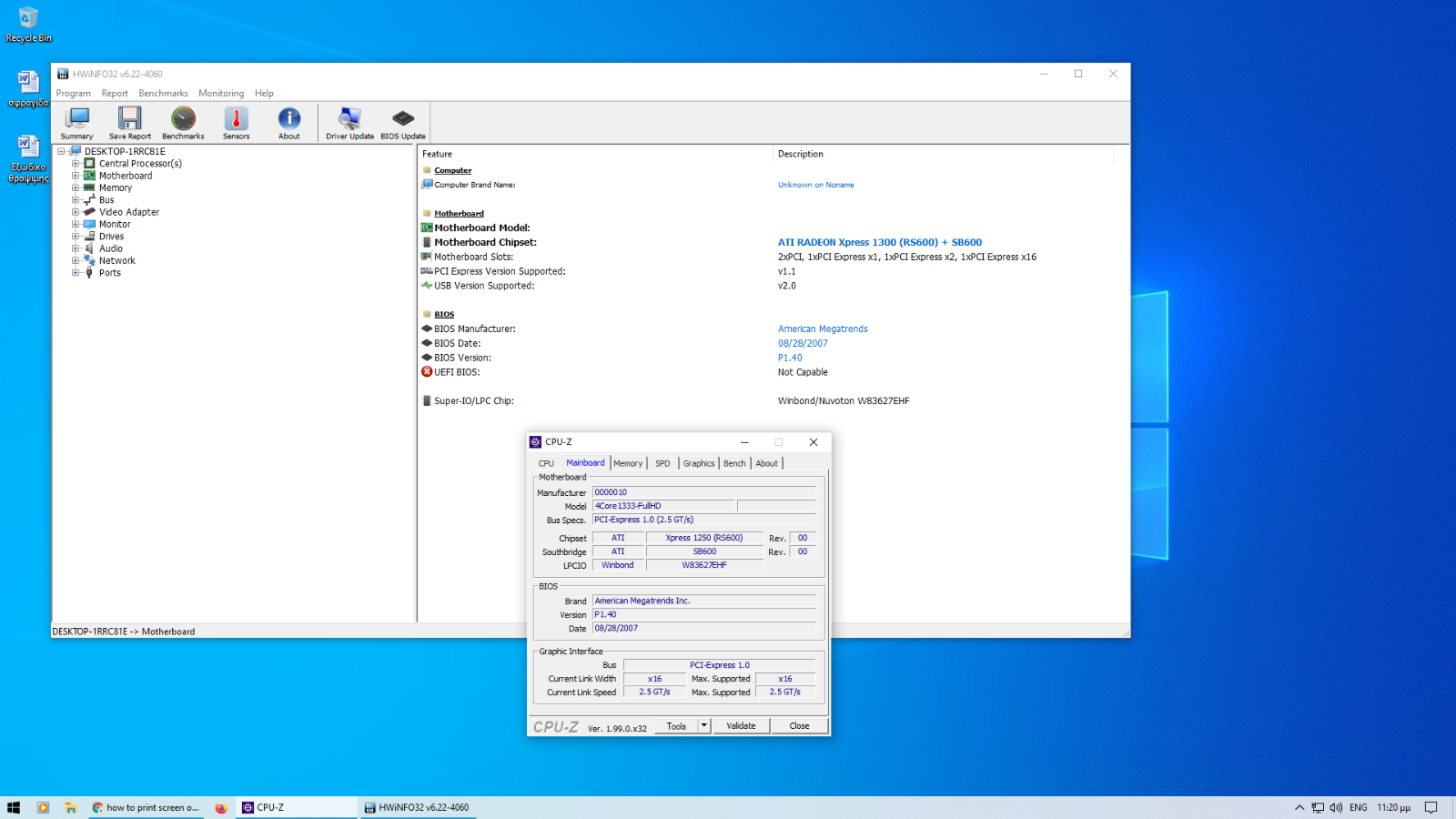Open the Monitoring menu
This screenshot has height=819, width=1456.
click(x=221, y=93)
